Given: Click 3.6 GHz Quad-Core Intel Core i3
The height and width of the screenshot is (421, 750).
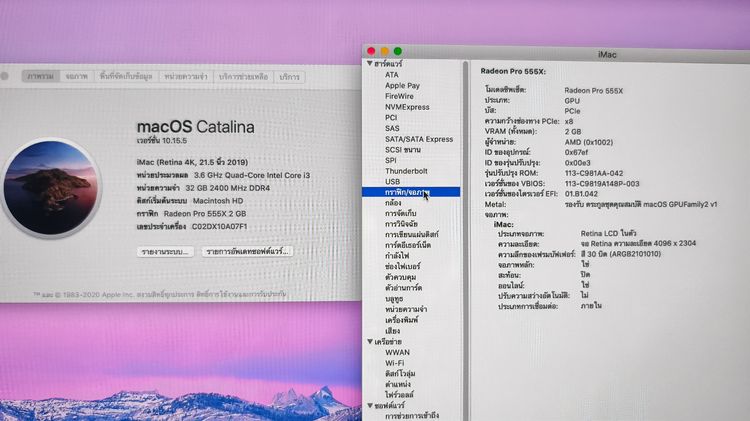Looking at the screenshot, I should point(252,175).
